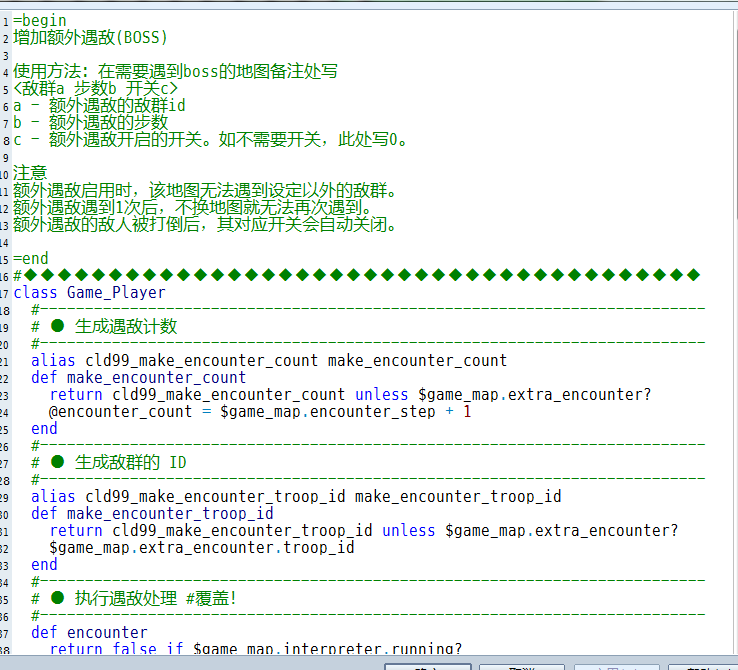Click the 'return cld99_make_encounter_troop_id unless' line

pos(364,530)
